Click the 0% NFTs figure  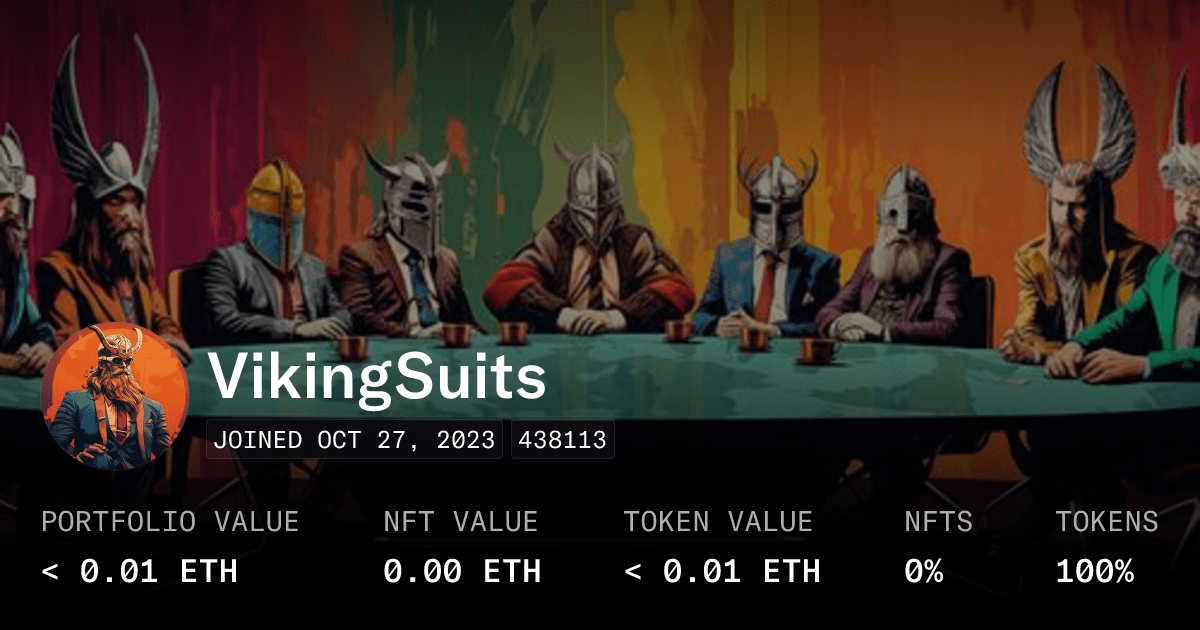[924, 571]
